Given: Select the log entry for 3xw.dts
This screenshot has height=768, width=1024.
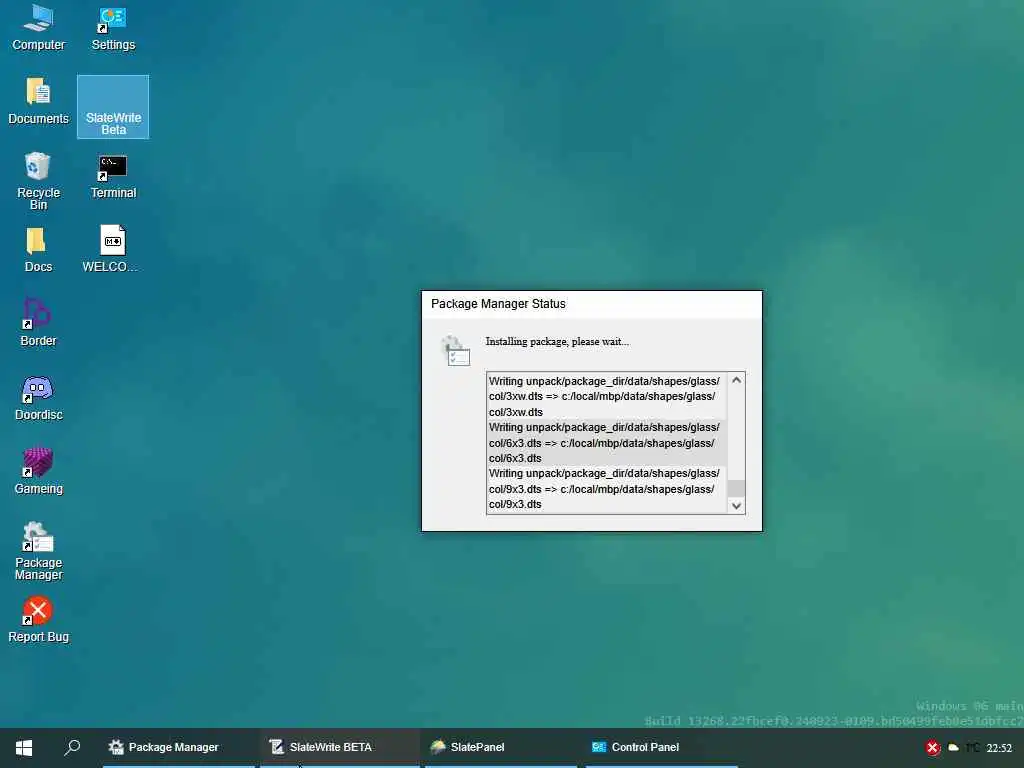Looking at the screenshot, I should [x=607, y=396].
